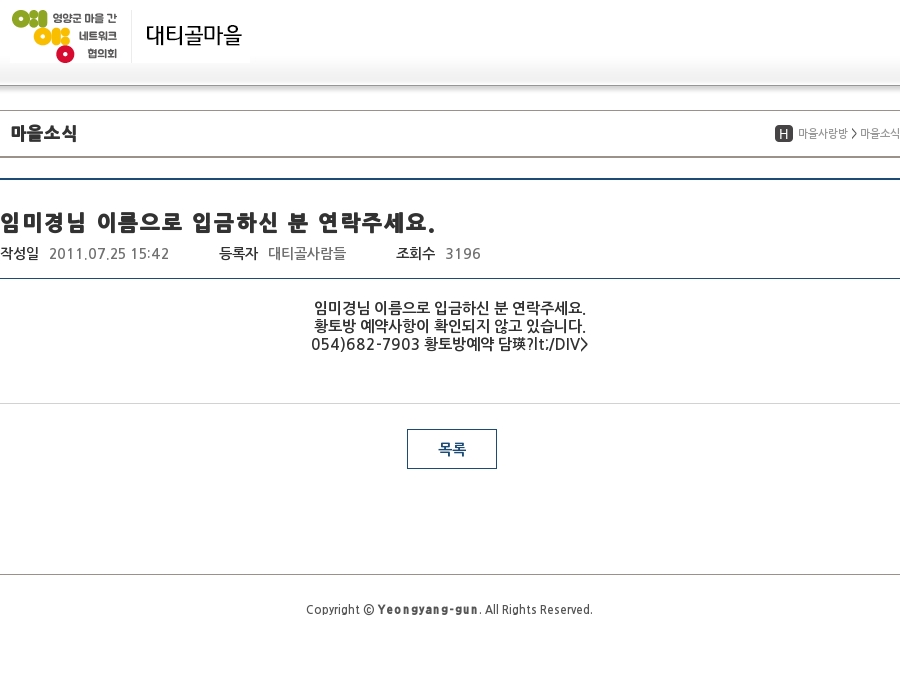900x675 pixels.
Task: Click the 마을소식 section heading
Action: coord(44,133)
